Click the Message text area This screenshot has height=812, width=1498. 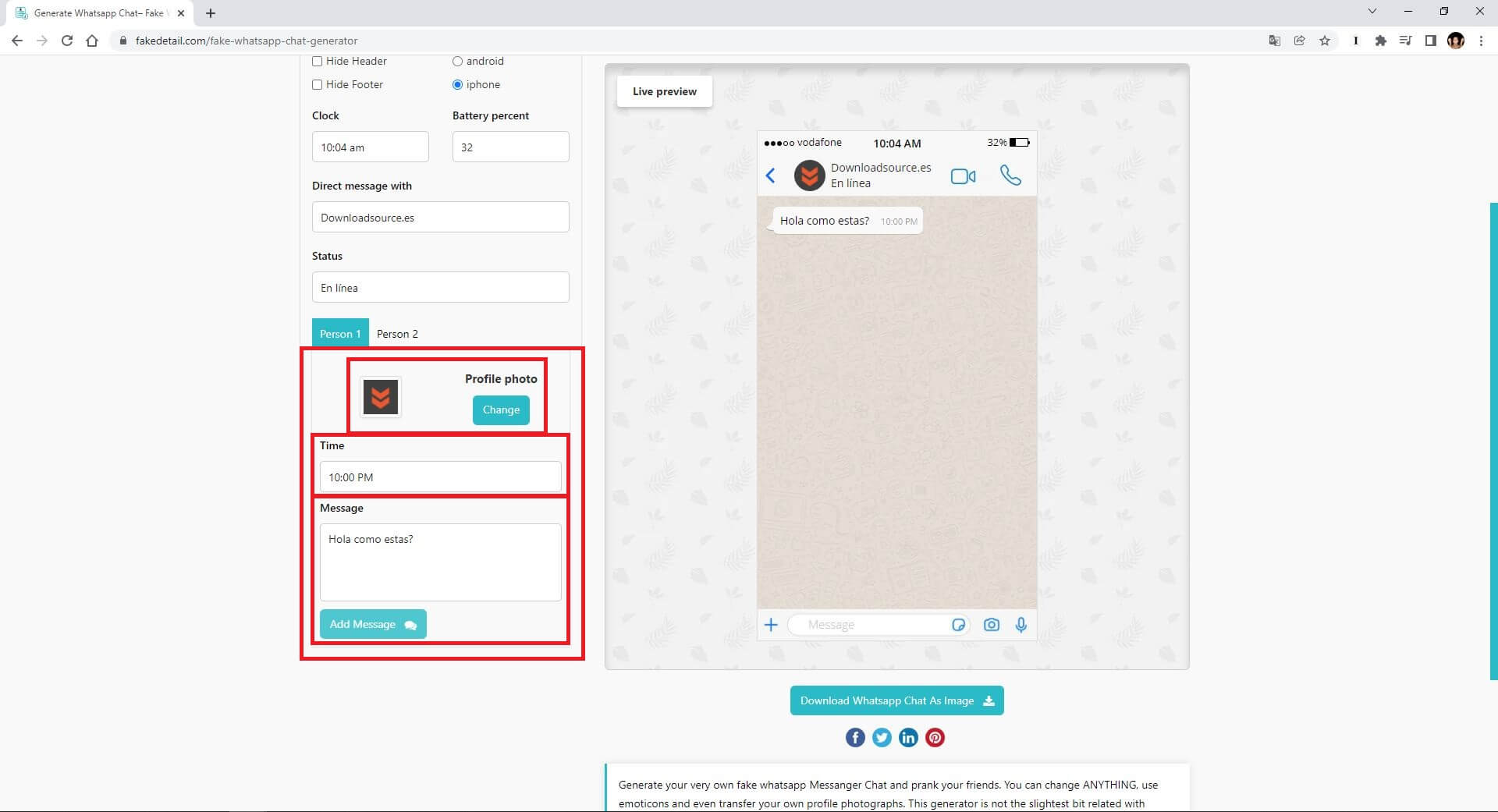pyautogui.click(x=441, y=562)
